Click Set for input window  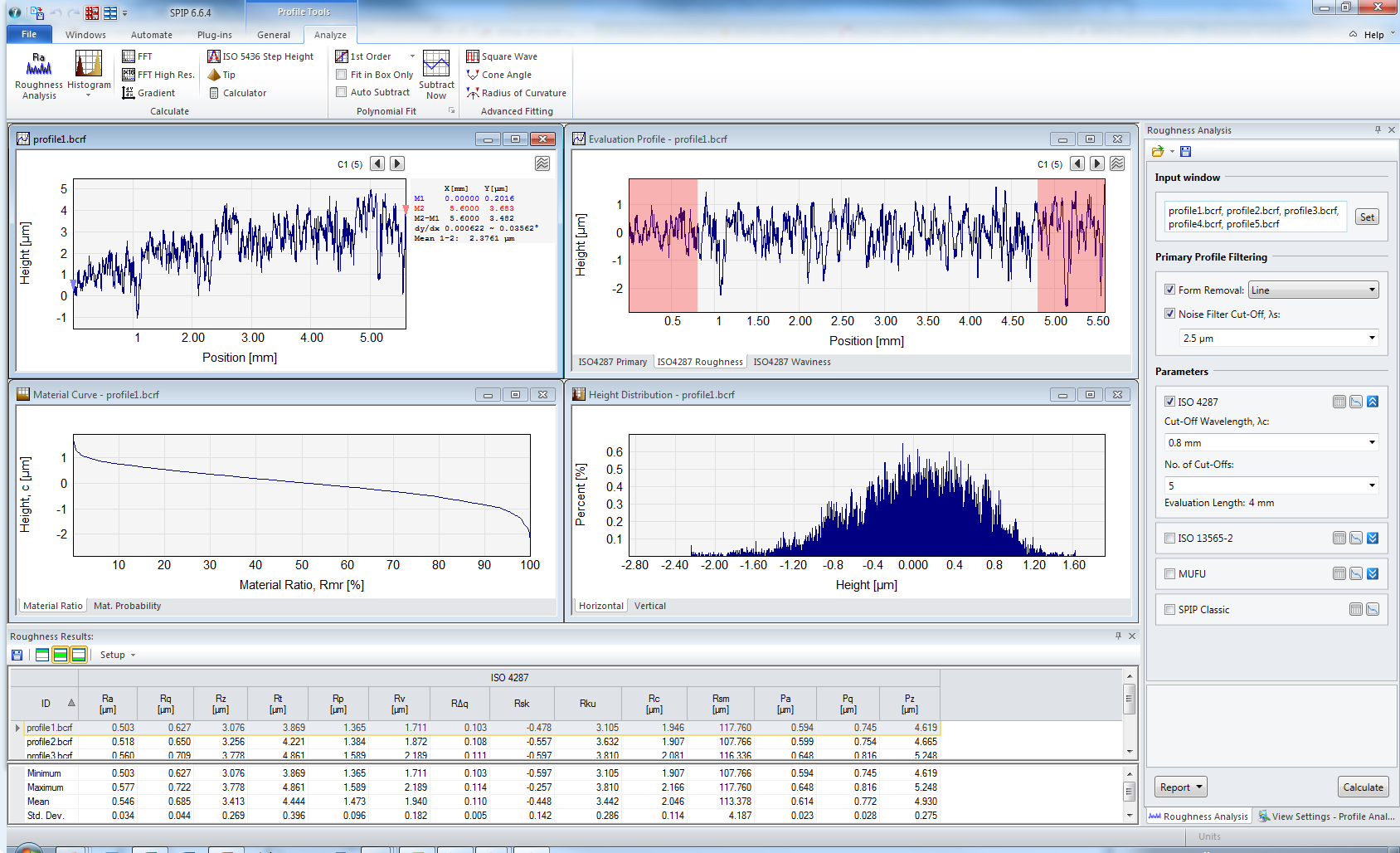1367,217
